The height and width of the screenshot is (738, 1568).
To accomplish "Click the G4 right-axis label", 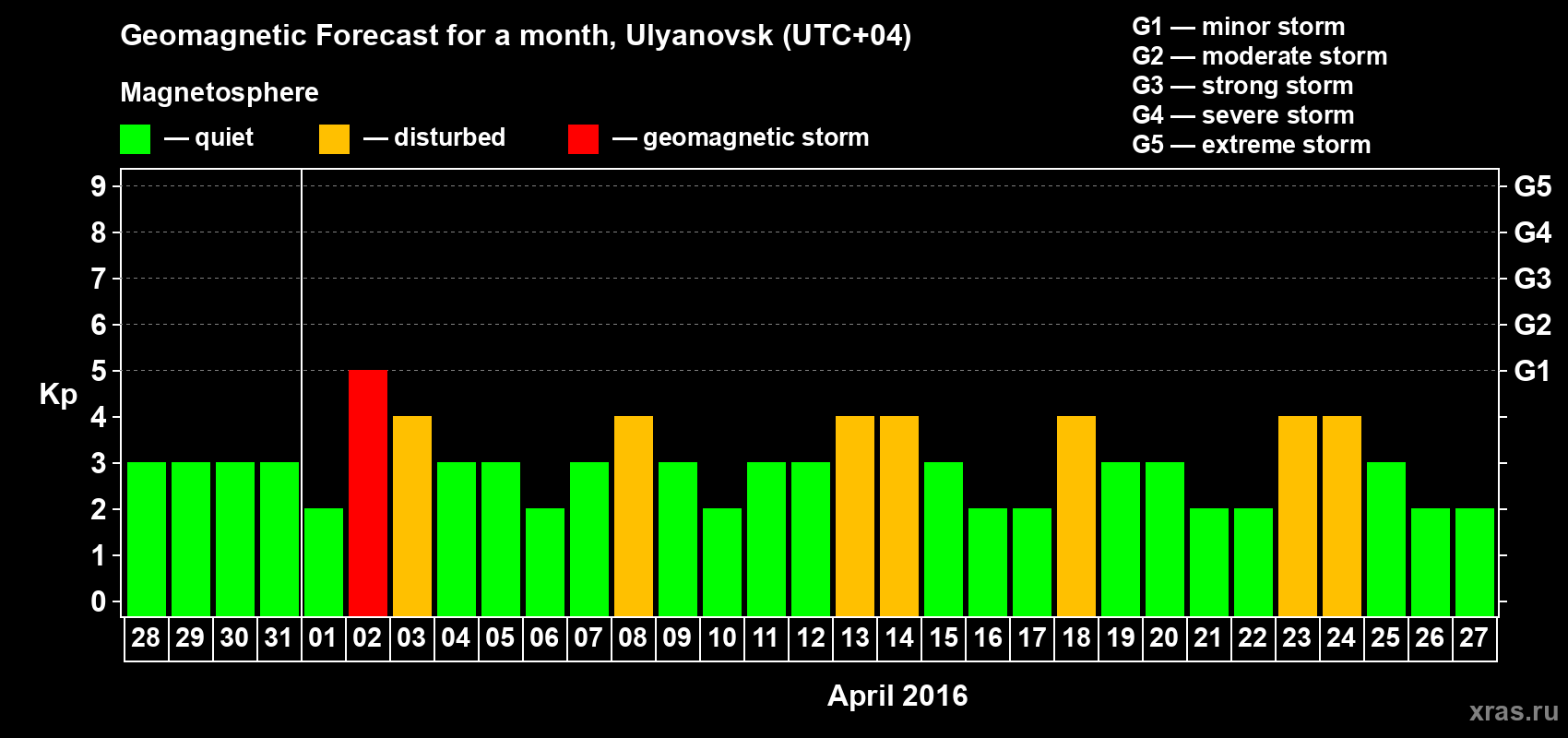I will [1533, 232].
